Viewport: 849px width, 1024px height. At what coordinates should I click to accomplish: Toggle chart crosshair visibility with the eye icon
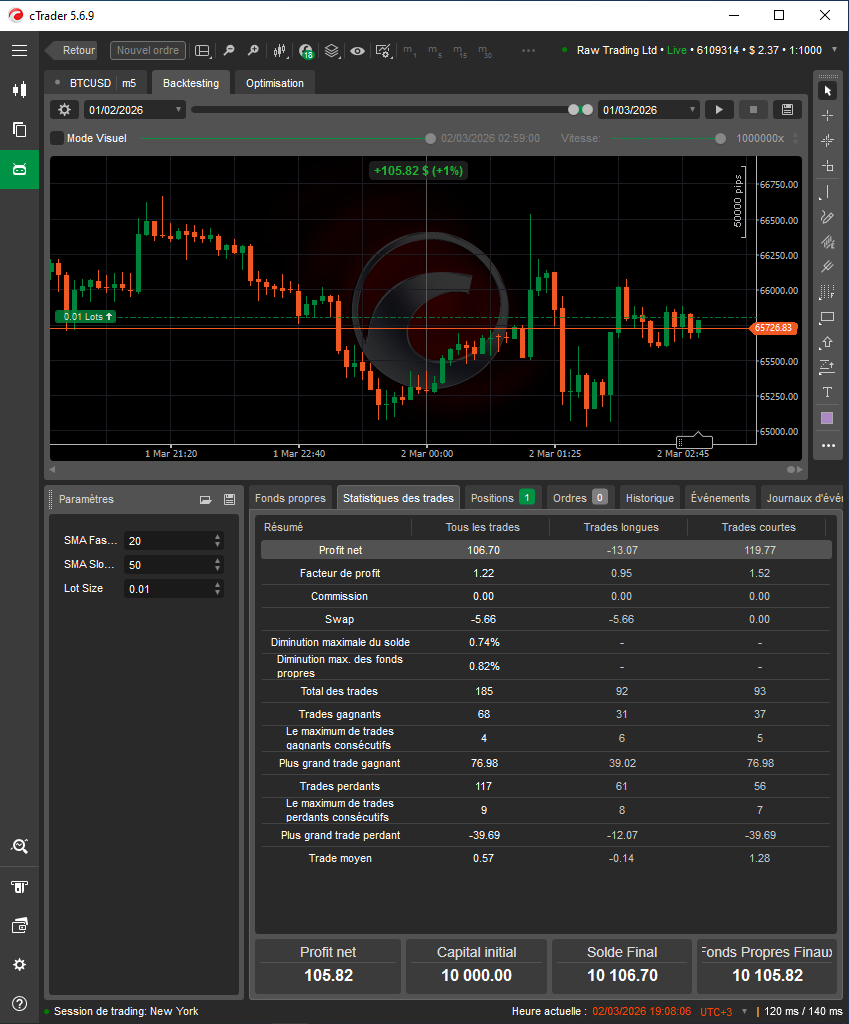(x=357, y=51)
